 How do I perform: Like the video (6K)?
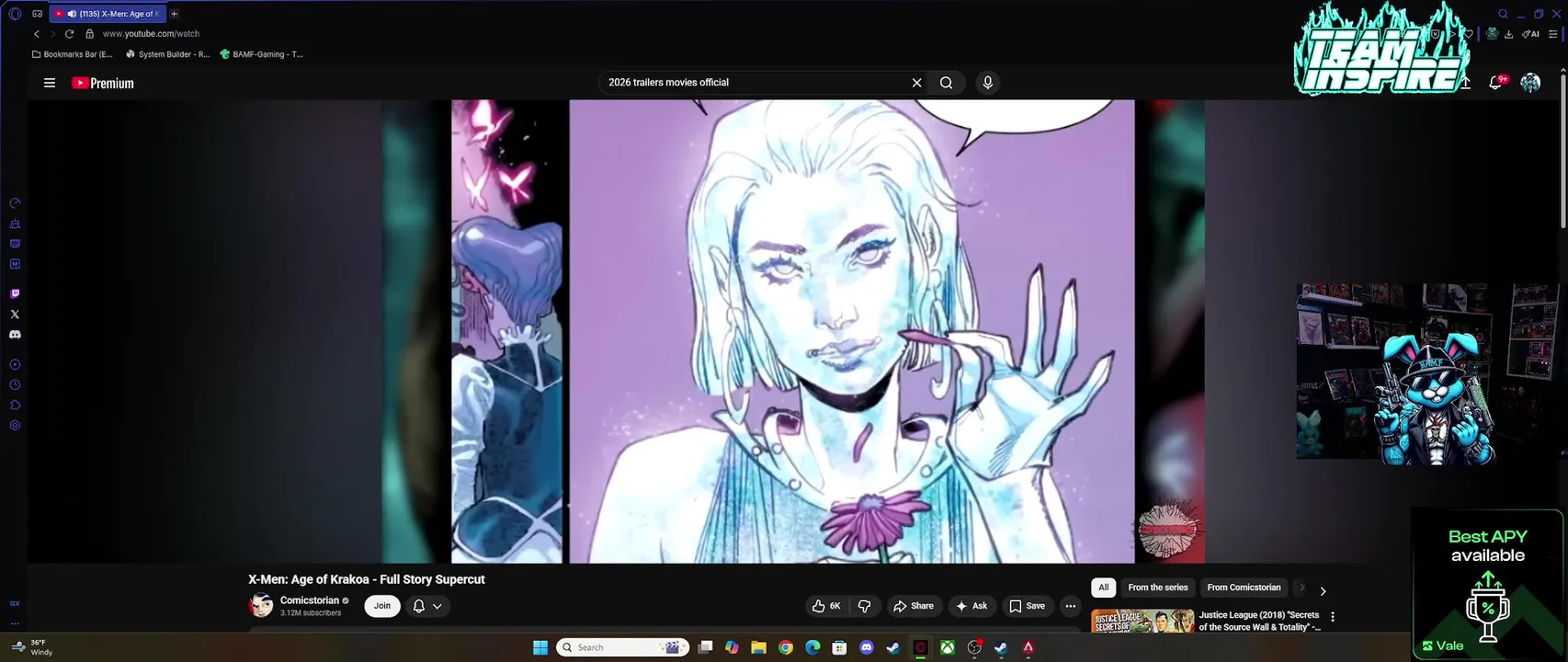click(826, 606)
